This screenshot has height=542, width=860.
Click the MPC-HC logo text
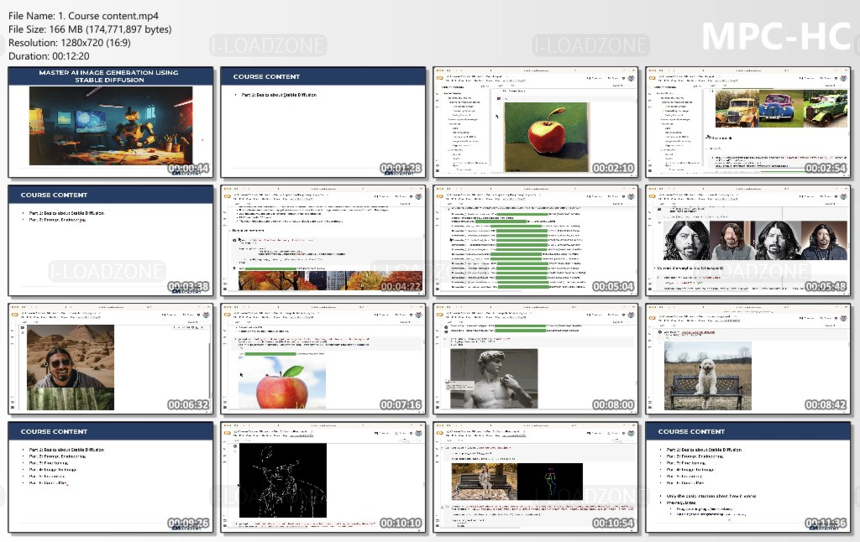click(776, 36)
